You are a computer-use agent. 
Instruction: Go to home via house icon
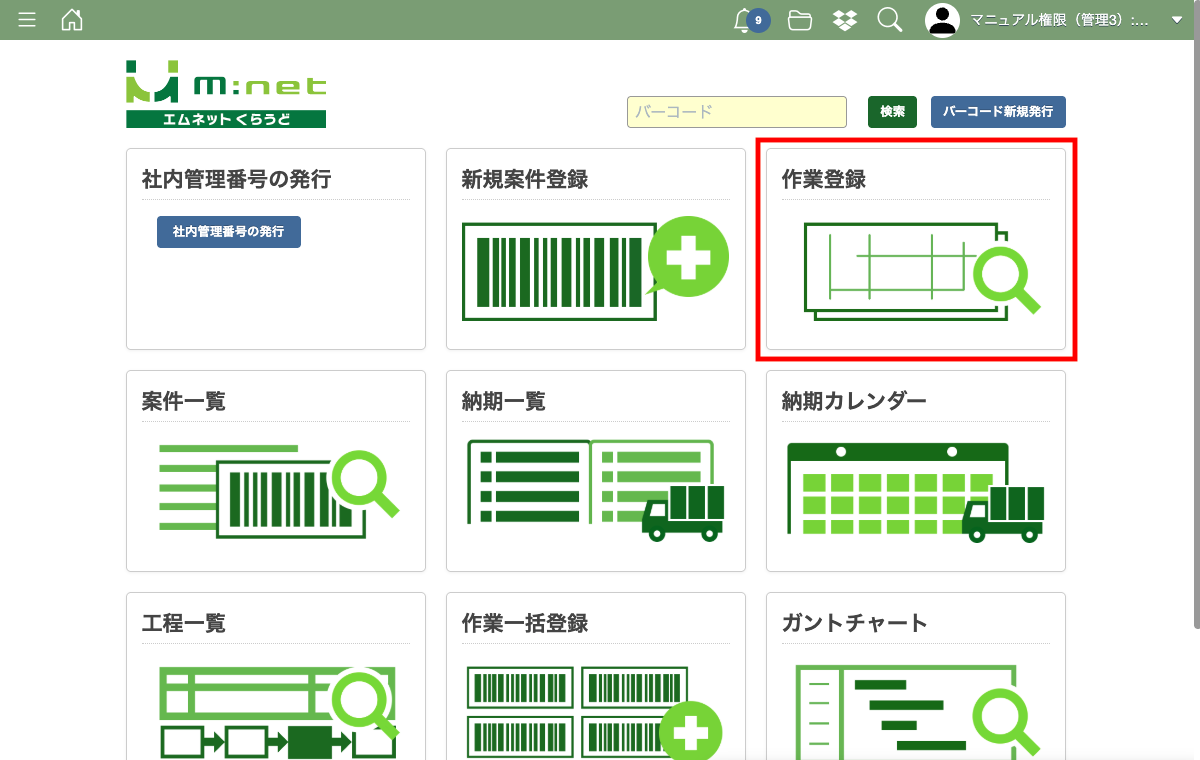72,20
